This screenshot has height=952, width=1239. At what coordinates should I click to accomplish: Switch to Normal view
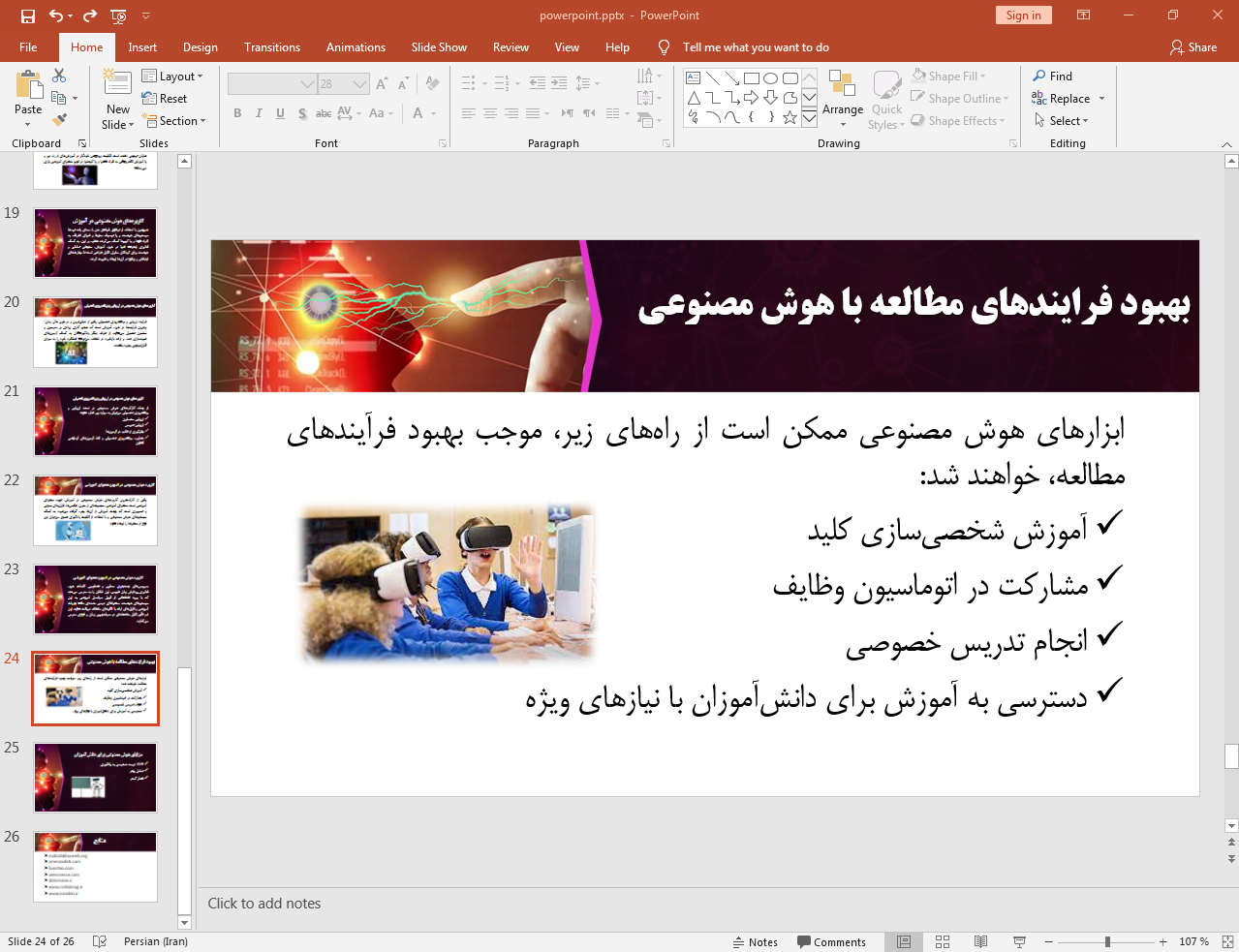(904, 941)
